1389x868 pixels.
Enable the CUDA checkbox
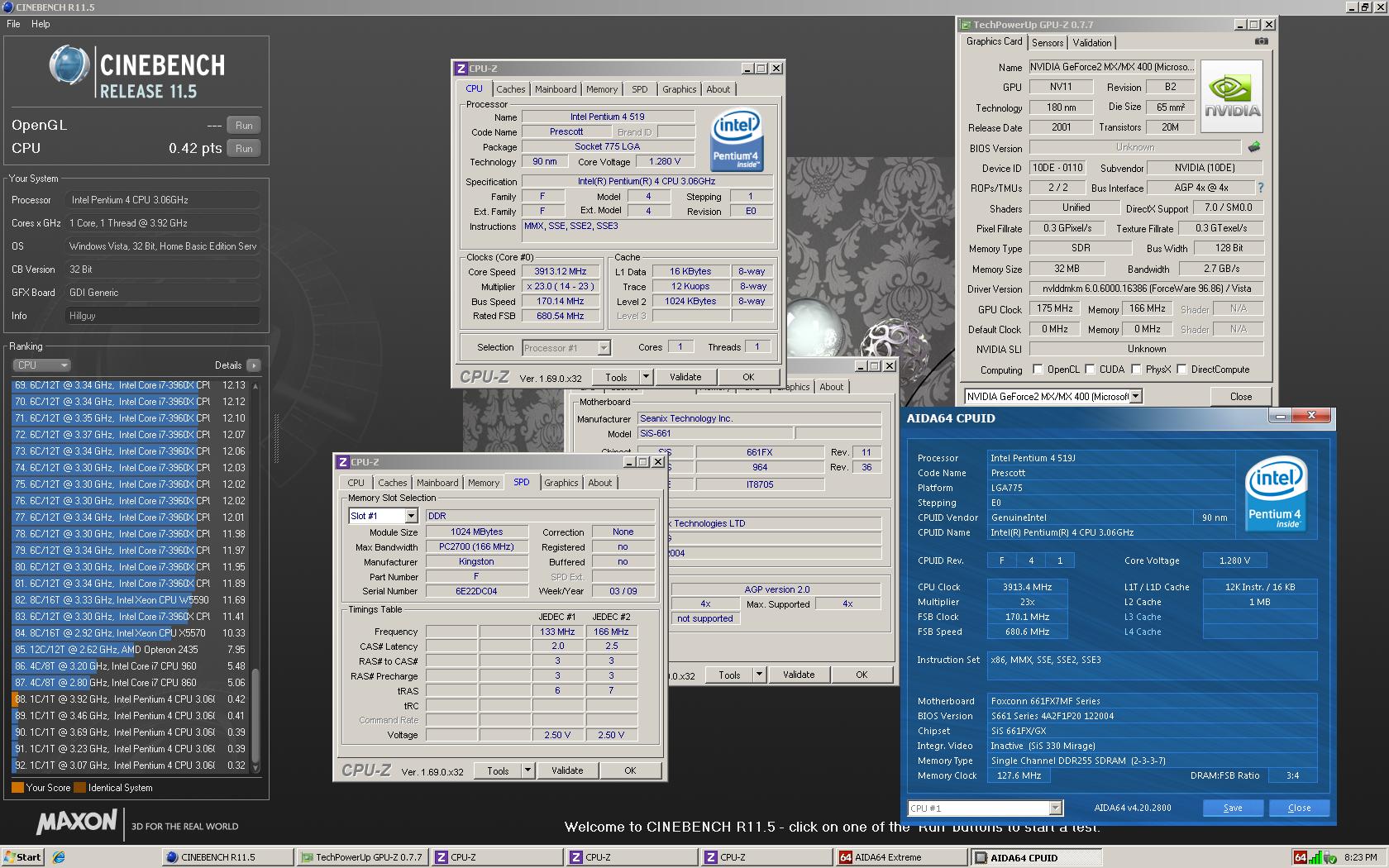point(1091,370)
